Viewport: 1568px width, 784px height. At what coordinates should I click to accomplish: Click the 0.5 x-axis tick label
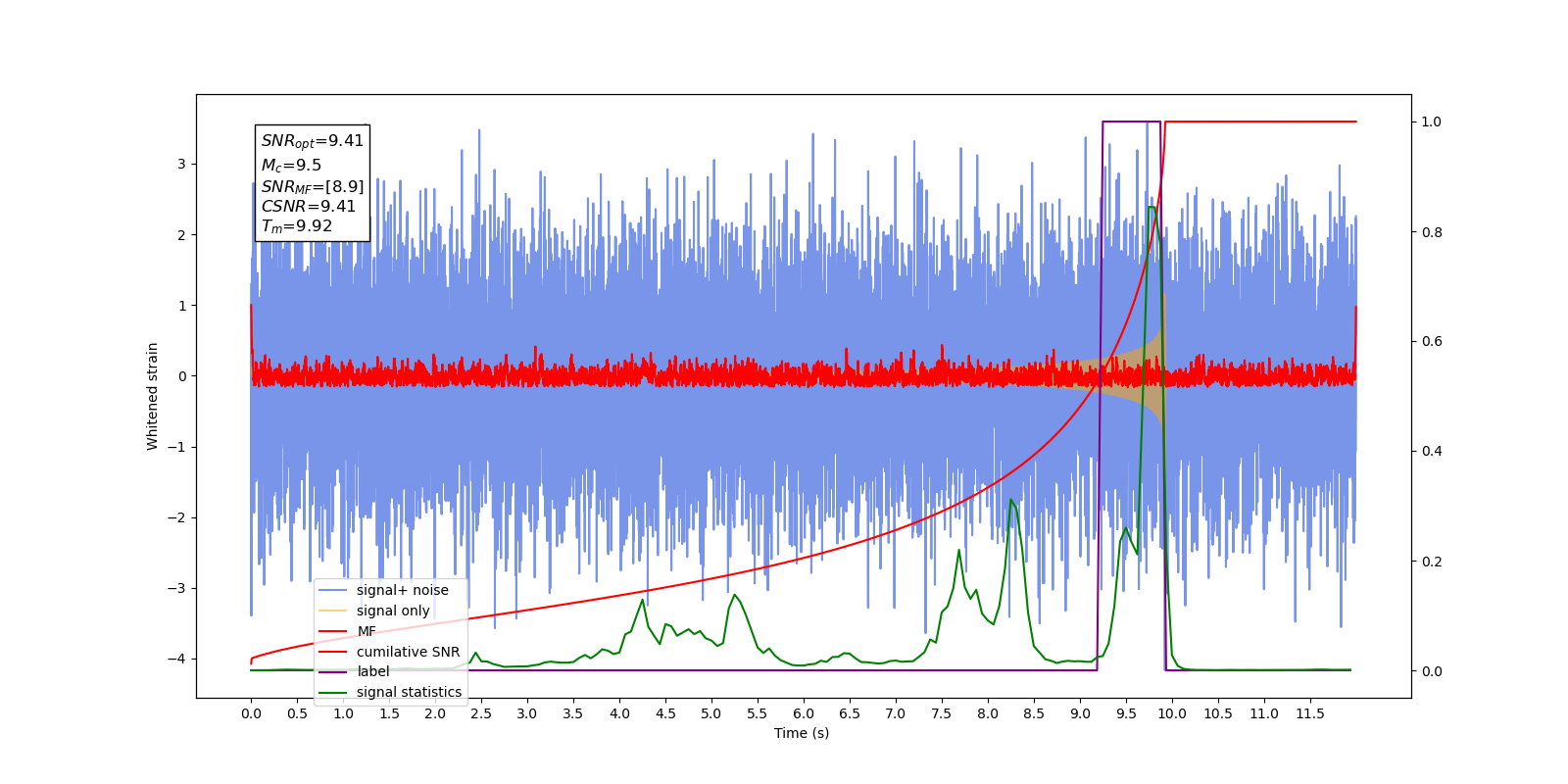pyautogui.click(x=297, y=713)
